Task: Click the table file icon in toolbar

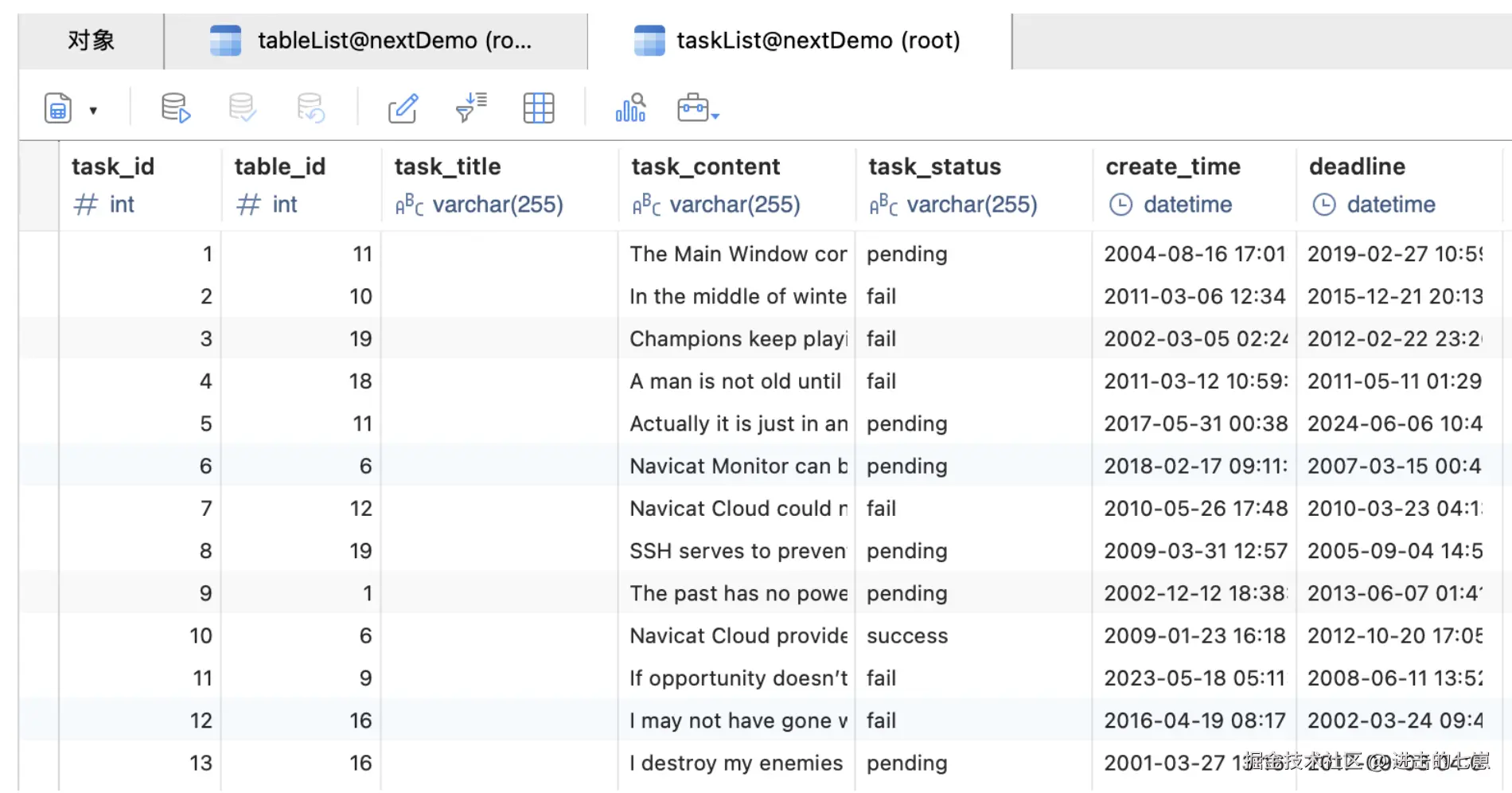Action: coord(58,108)
